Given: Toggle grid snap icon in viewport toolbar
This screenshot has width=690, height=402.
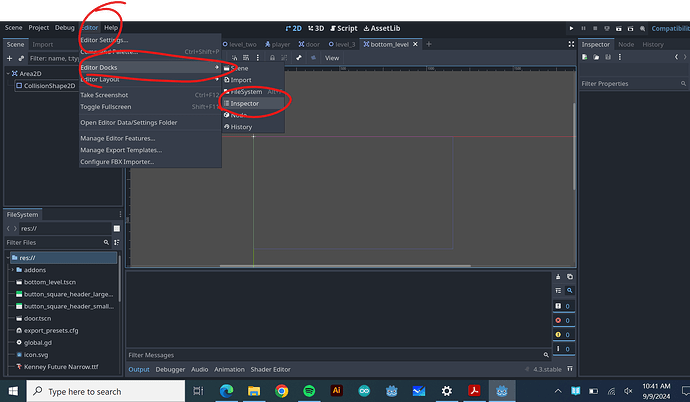Looking at the screenshot, I should 246,58.
